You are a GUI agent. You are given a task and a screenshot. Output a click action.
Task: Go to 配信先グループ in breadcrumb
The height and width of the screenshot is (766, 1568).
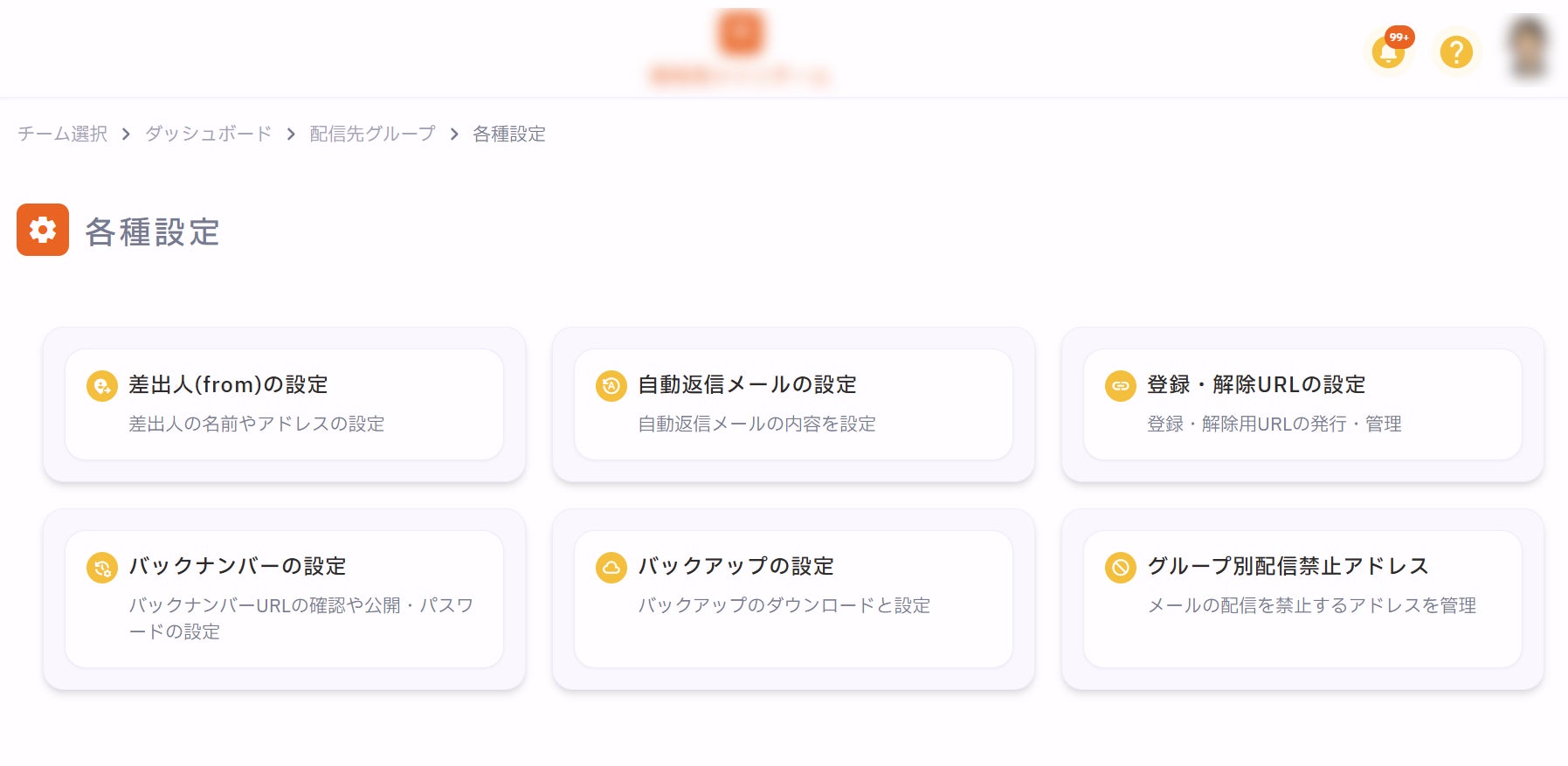[x=372, y=134]
